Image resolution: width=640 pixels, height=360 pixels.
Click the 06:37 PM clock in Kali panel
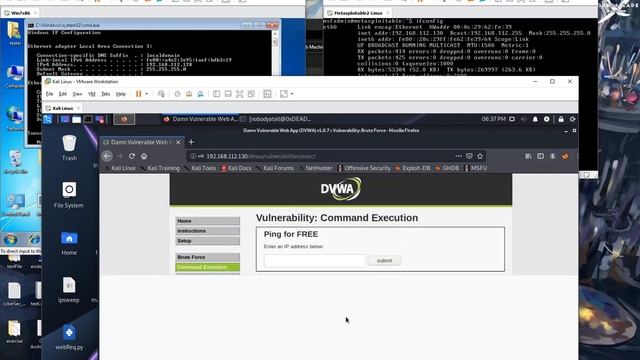pos(493,119)
